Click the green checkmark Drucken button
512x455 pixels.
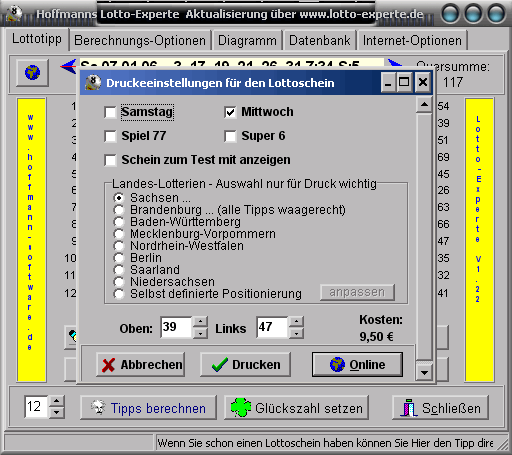(x=245, y=365)
